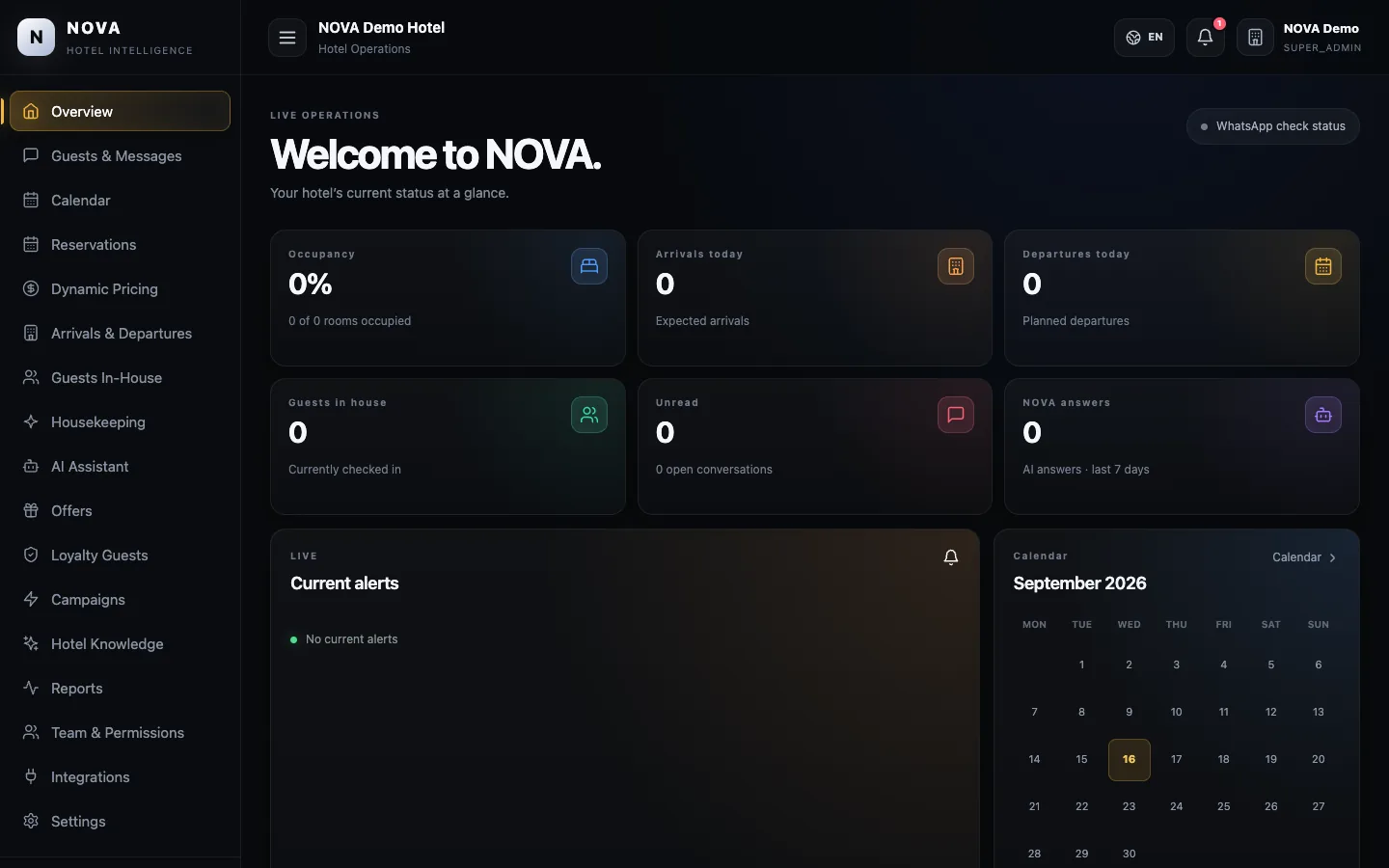Open the Calendar link with chevron
This screenshot has height=868, width=1389.
pos(1305,557)
